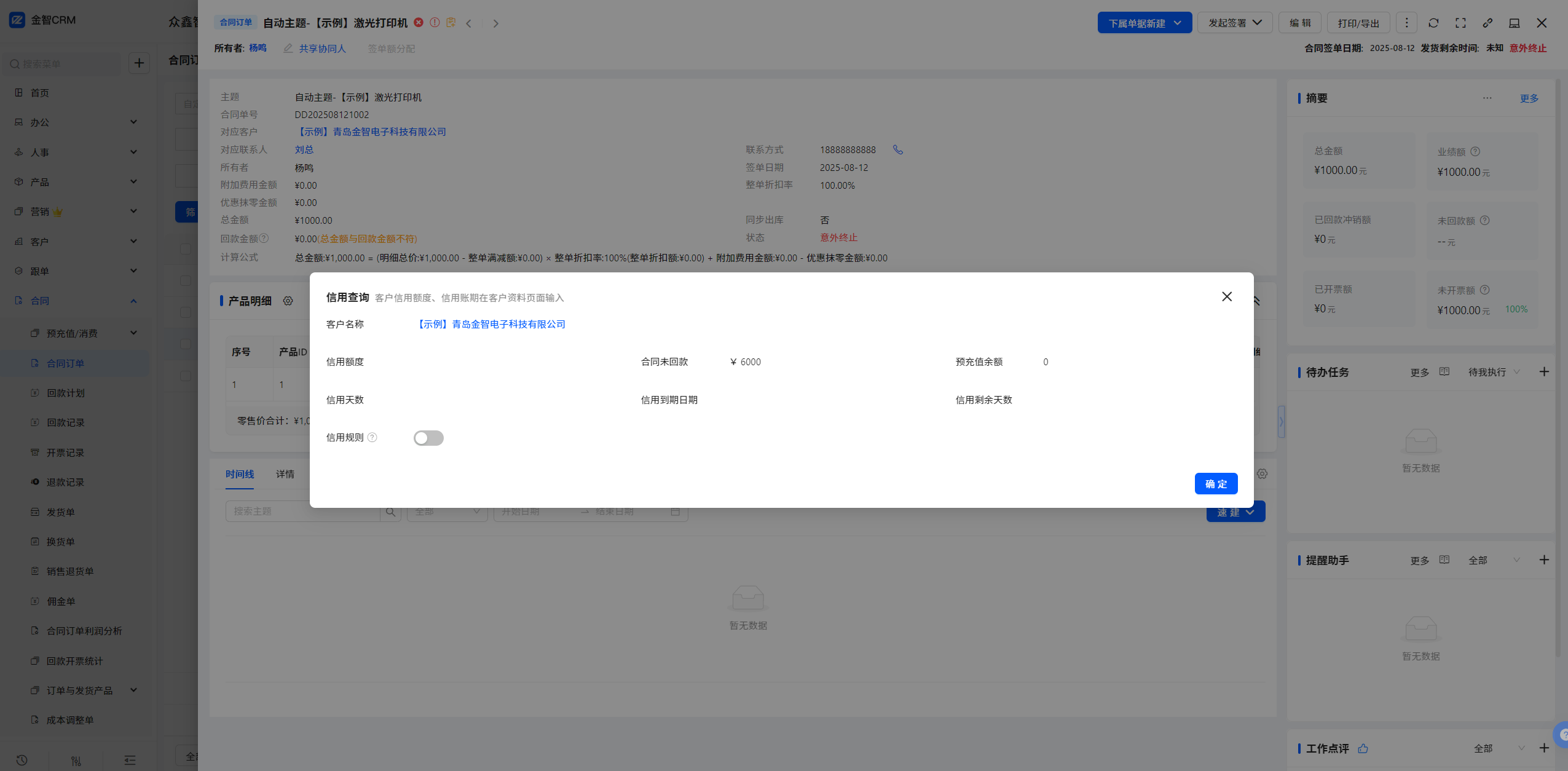Open customer link 青岛金智电子科技有限公司 in dialog

point(490,324)
